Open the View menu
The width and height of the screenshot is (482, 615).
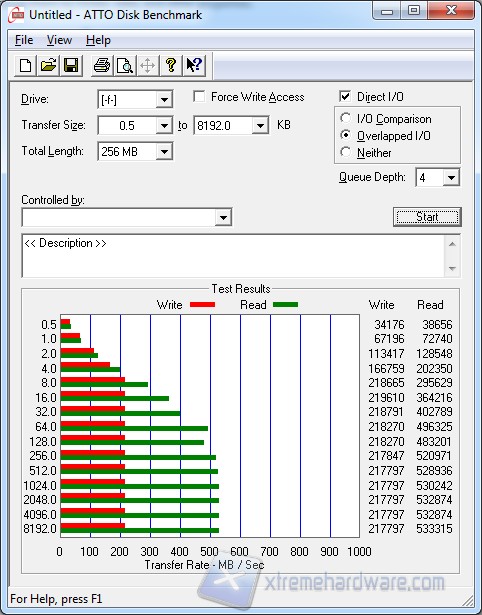pos(59,40)
